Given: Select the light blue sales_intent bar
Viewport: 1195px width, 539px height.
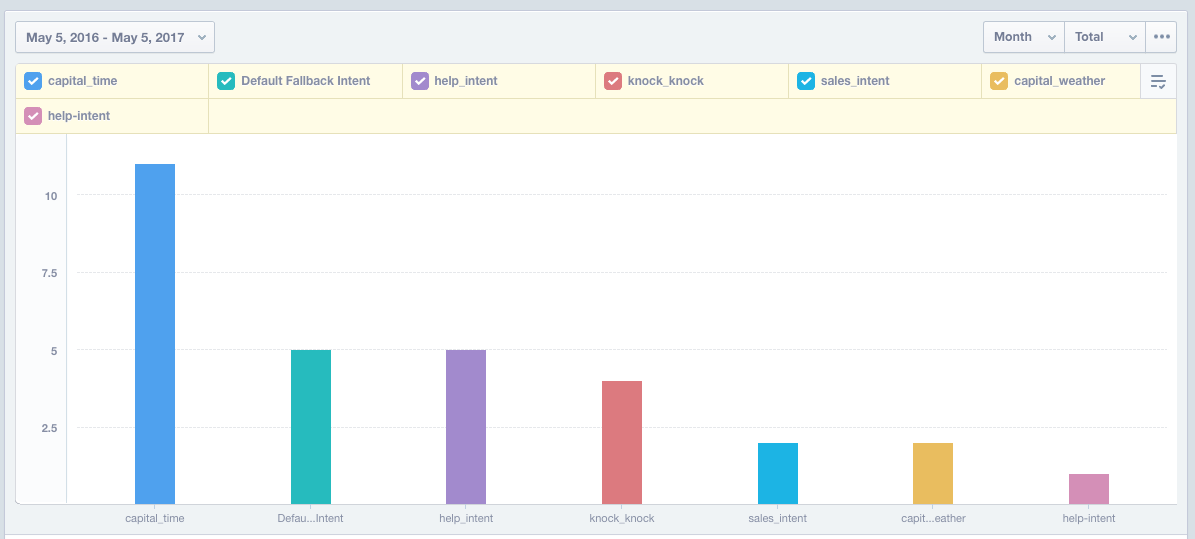Looking at the screenshot, I should pos(777,473).
